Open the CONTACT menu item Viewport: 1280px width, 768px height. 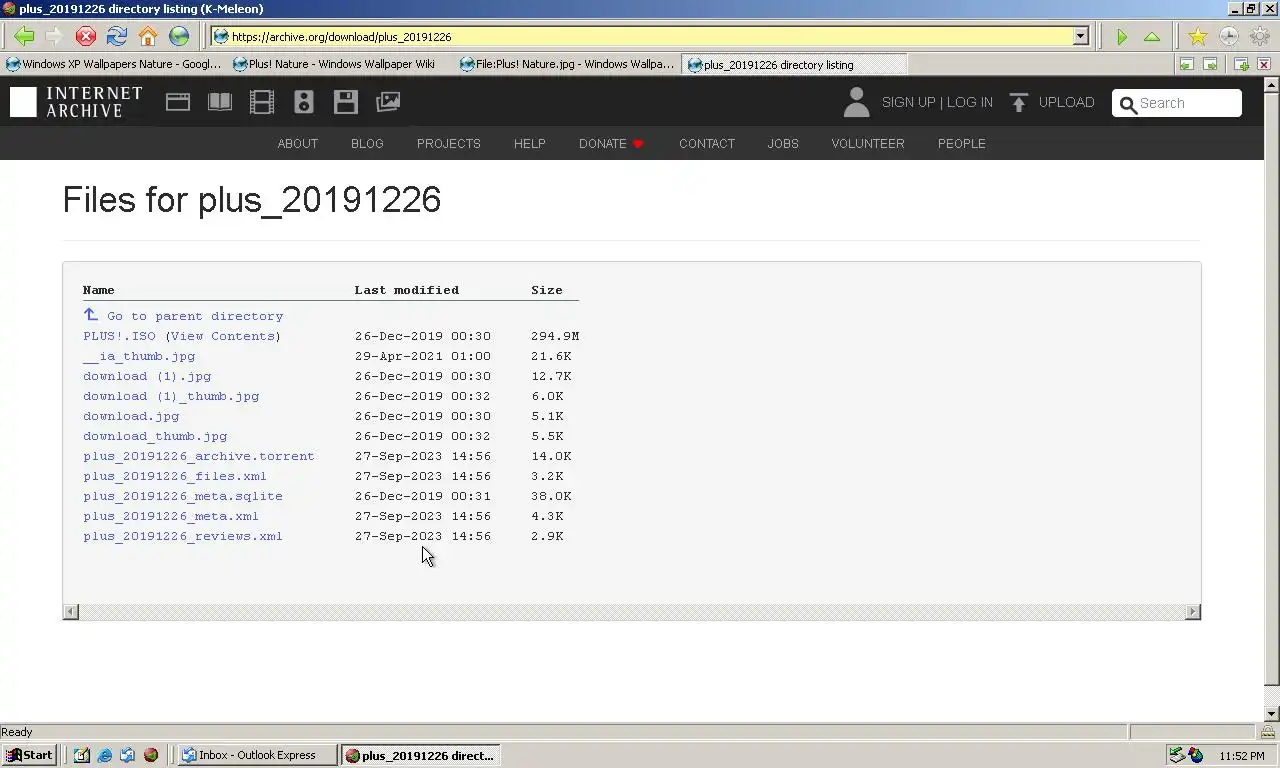[707, 144]
